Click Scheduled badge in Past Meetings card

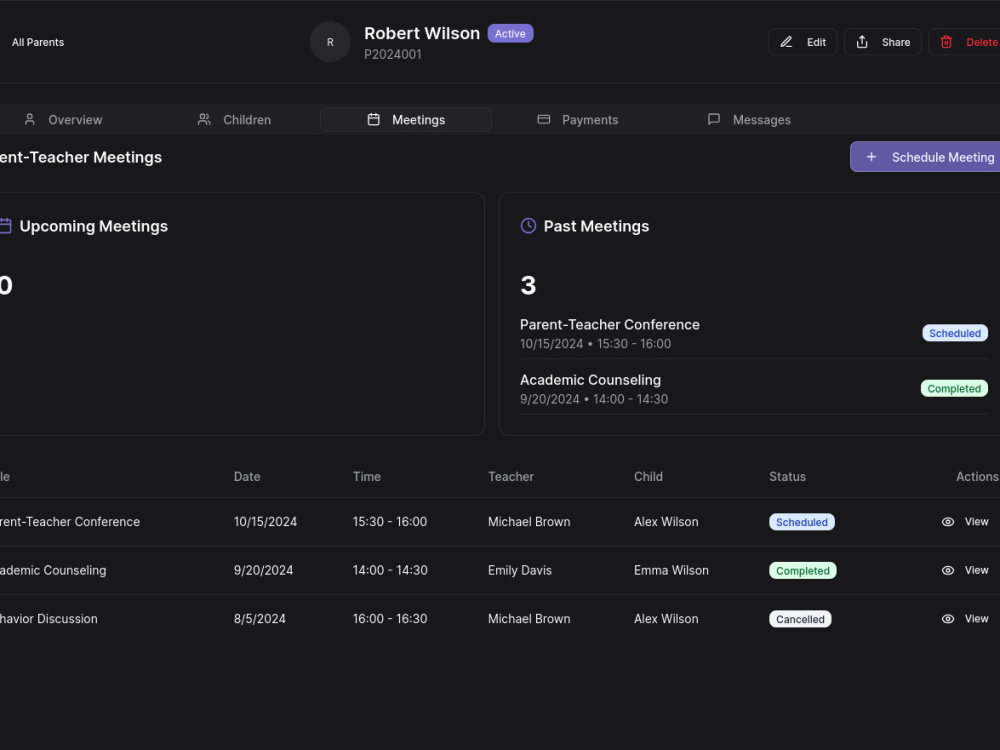pyautogui.click(x=955, y=333)
